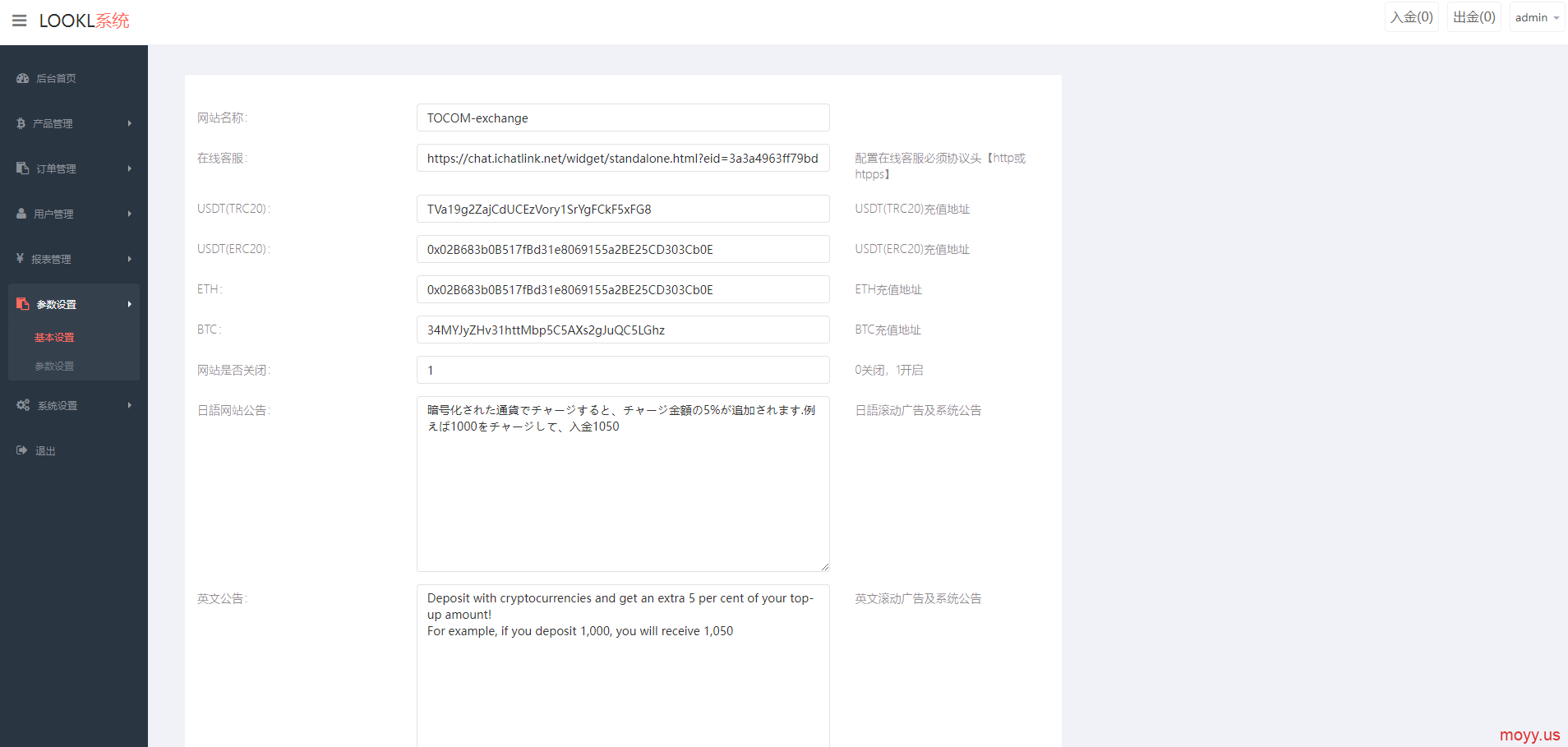Open the 用户管理 menu label
This screenshot has height=747, width=1568.
(x=53, y=214)
